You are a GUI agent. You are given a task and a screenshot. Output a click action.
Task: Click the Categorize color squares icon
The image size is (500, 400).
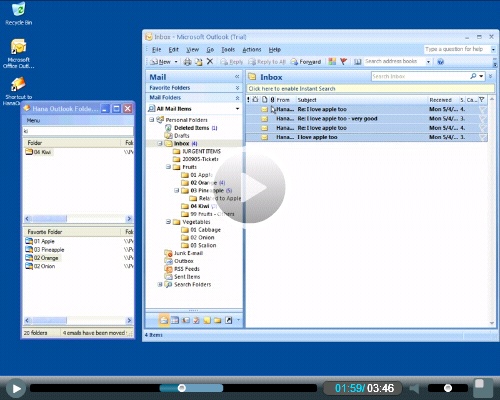click(x=332, y=61)
